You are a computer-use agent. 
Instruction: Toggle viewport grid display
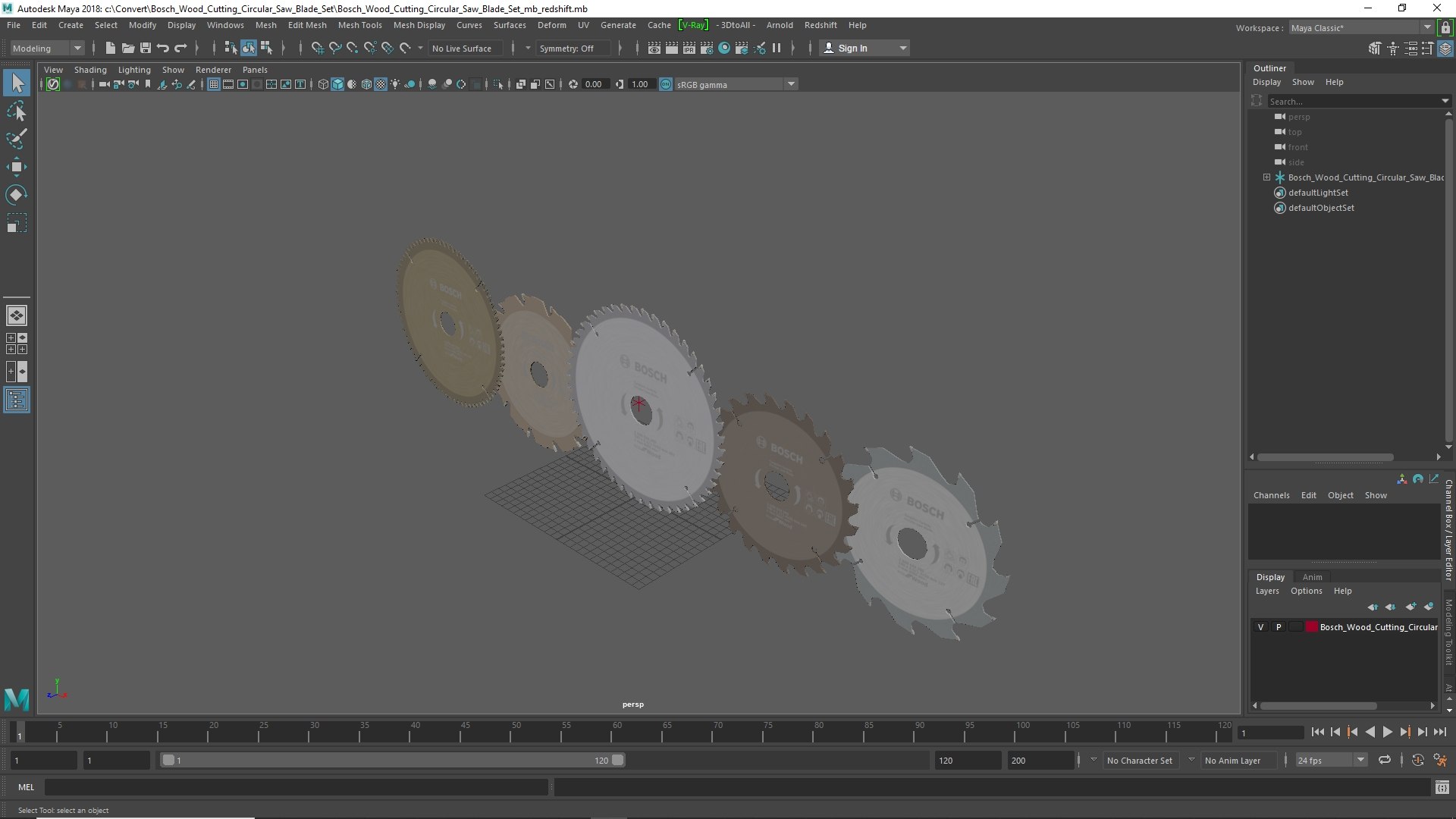[x=214, y=84]
